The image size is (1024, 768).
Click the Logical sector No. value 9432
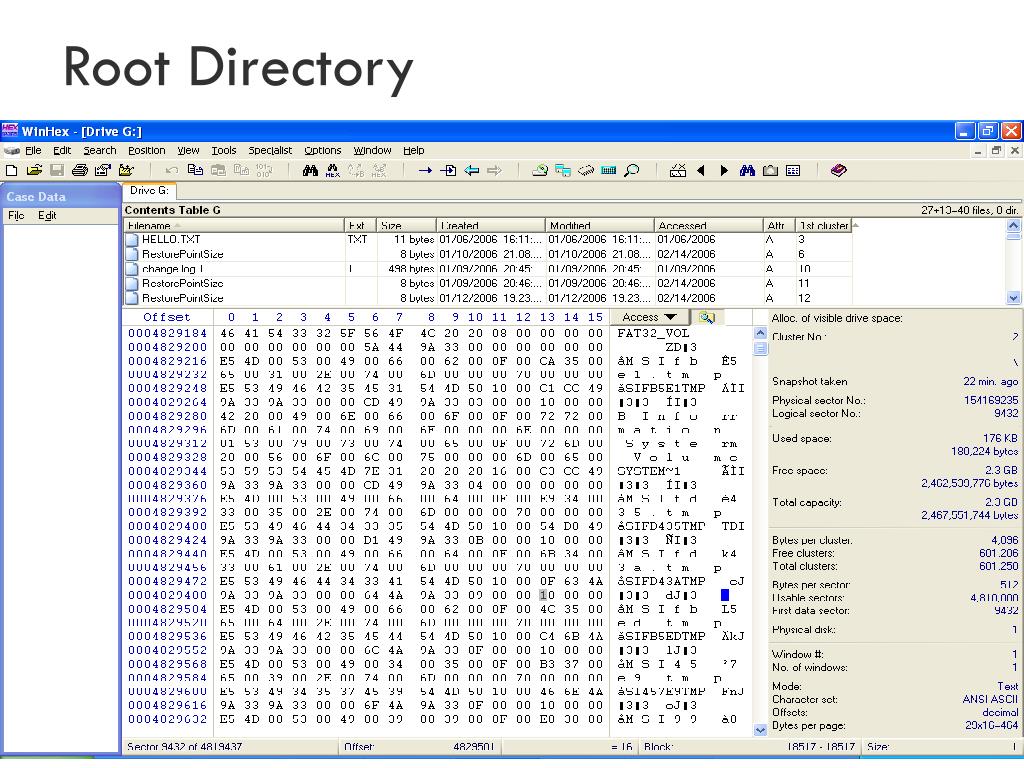1006,413
